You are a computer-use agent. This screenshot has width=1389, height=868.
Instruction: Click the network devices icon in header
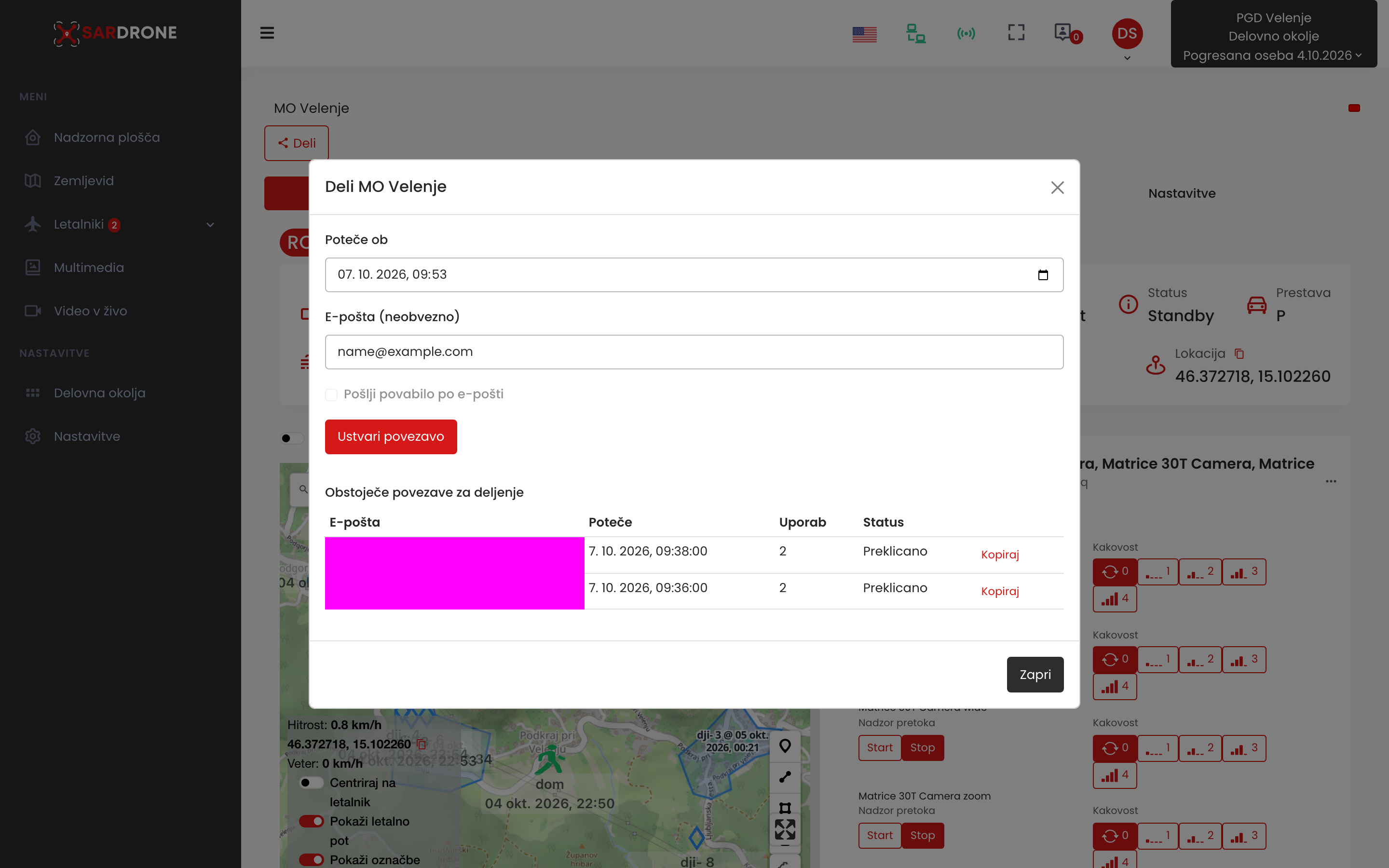coord(915,33)
